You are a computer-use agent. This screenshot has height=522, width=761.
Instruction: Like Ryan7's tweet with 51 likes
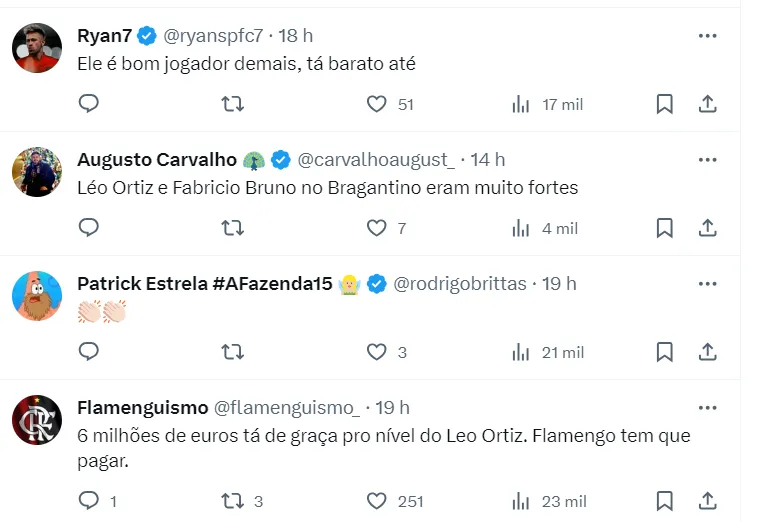coord(377,104)
